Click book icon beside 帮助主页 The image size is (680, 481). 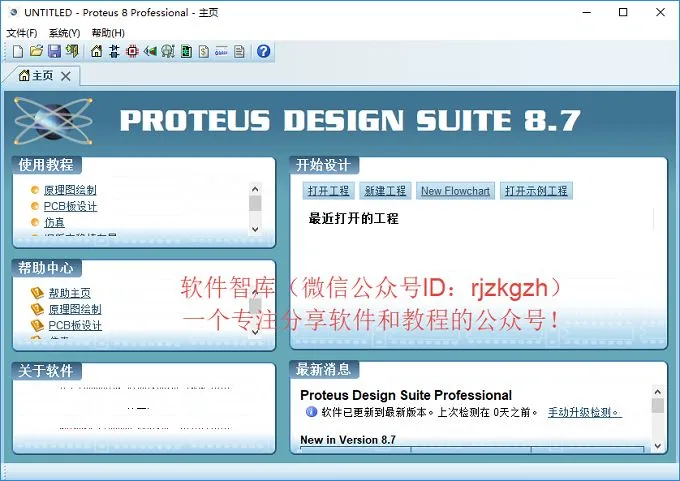pos(37,293)
